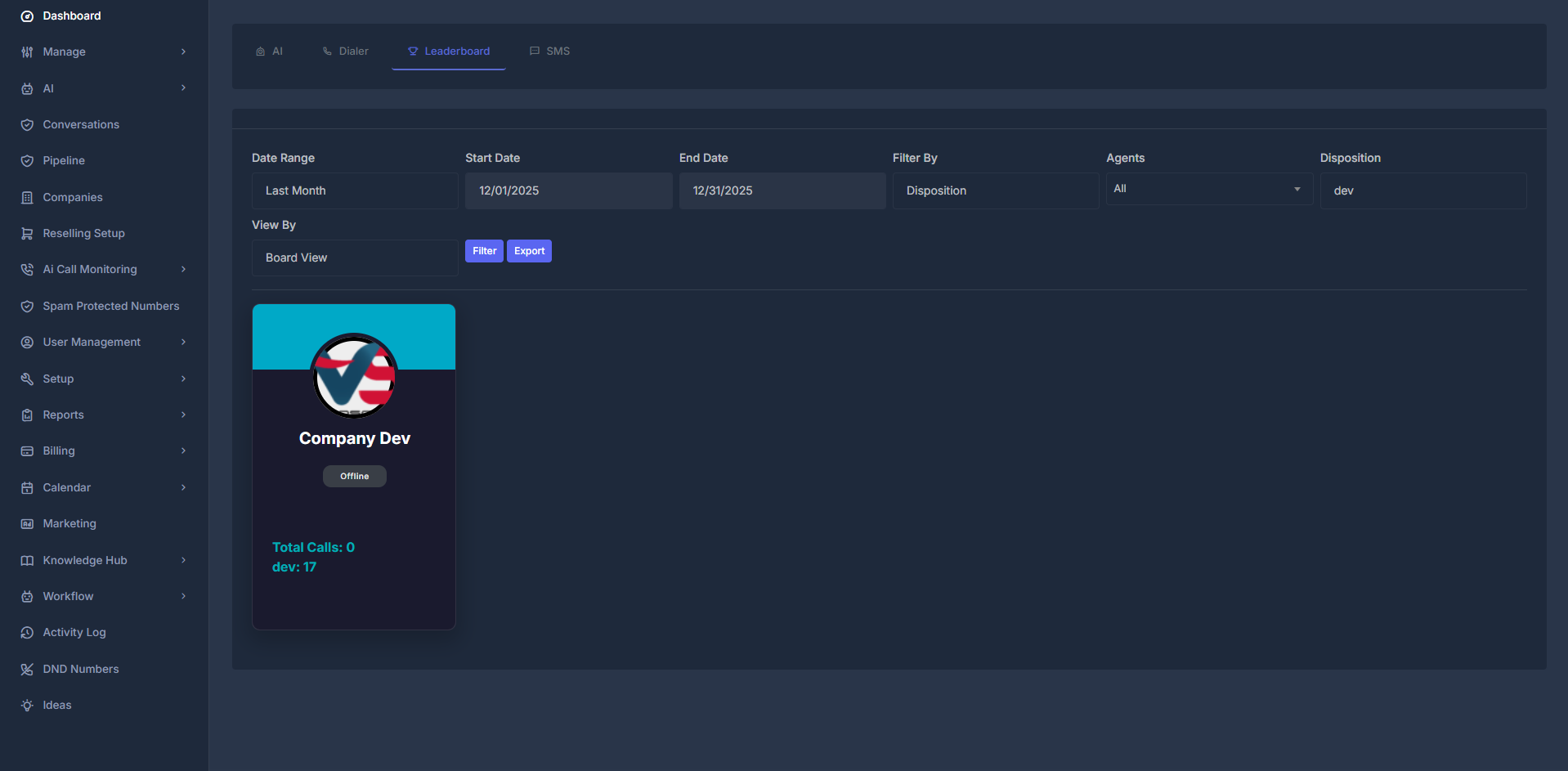Image resolution: width=1568 pixels, height=771 pixels.
Task: Expand the Reports sidebar menu
Action: (183, 415)
